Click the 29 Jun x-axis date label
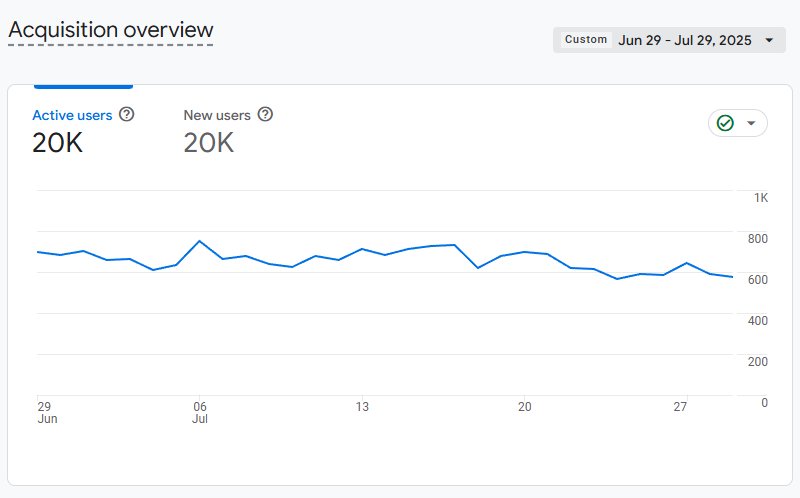 (46, 412)
